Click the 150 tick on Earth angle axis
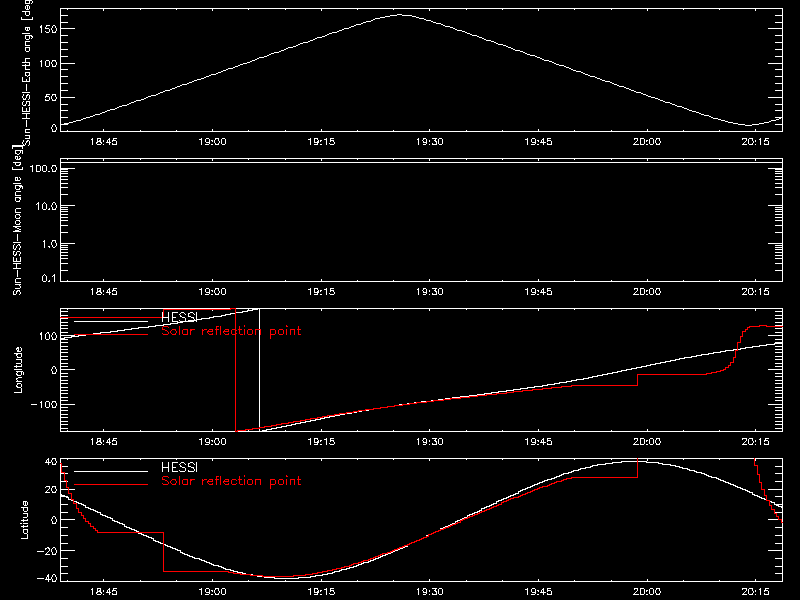This screenshot has height=600, width=800. point(48,29)
